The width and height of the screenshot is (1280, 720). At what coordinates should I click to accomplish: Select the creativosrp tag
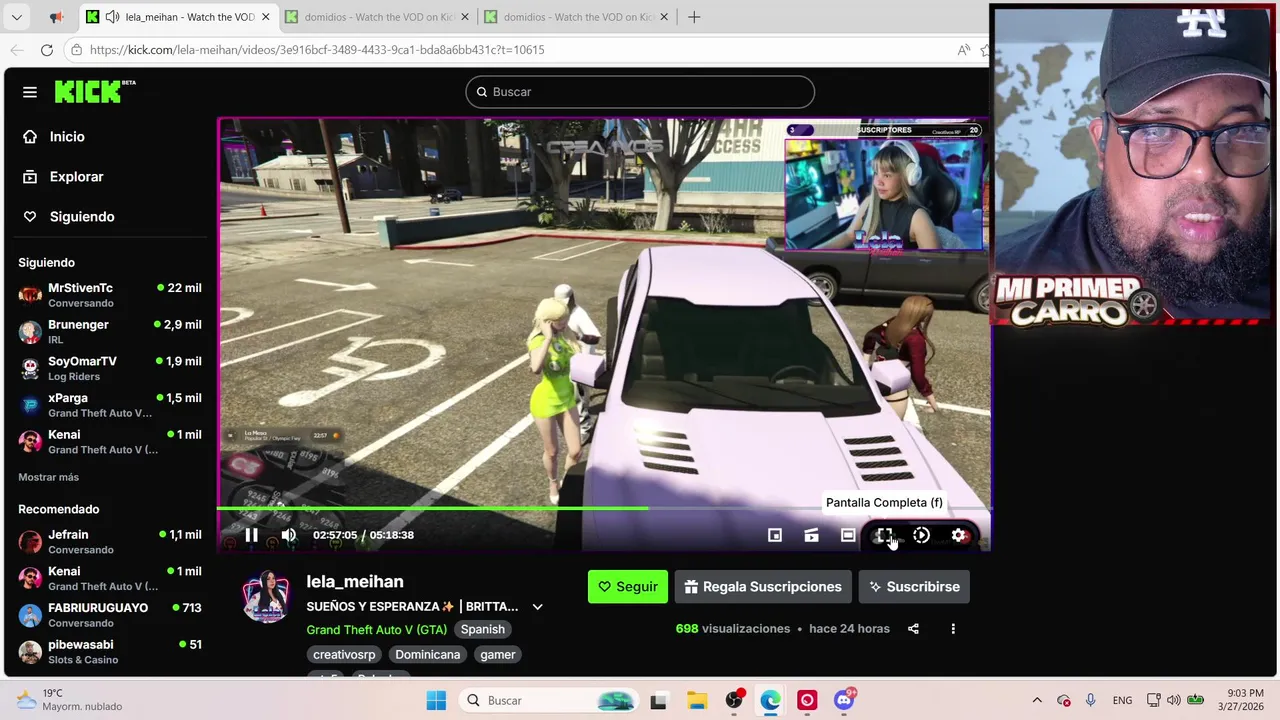coord(344,655)
